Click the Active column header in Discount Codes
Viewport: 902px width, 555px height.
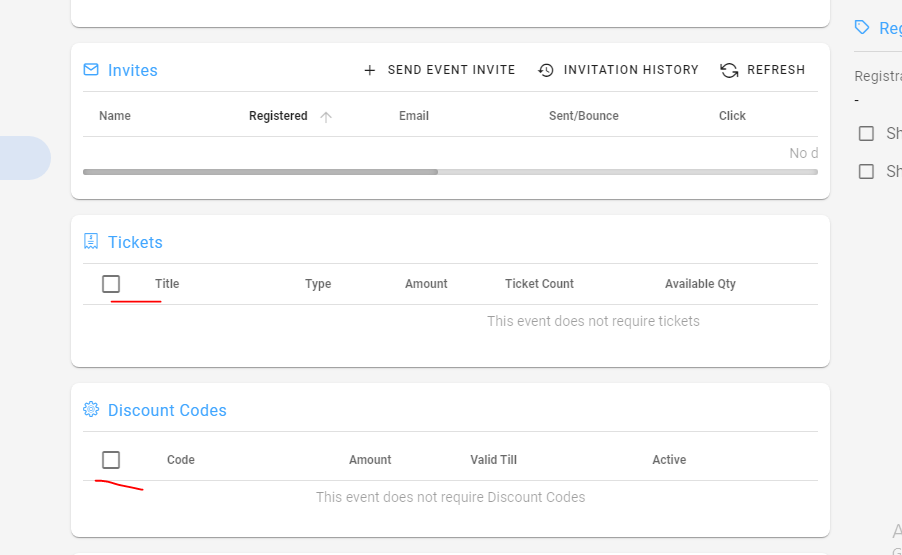pos(669,460)
